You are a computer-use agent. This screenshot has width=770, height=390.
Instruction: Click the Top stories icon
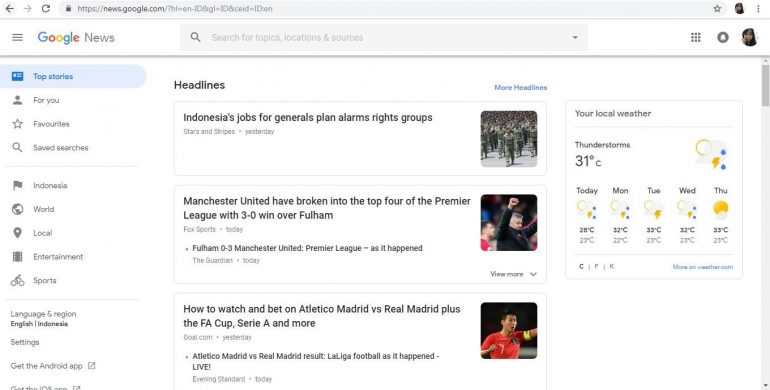pos(18,76)
